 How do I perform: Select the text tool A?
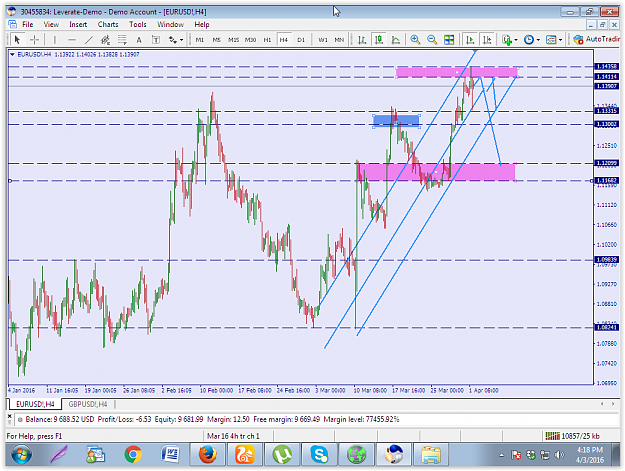pyautogui.click(x=139, y=40)
